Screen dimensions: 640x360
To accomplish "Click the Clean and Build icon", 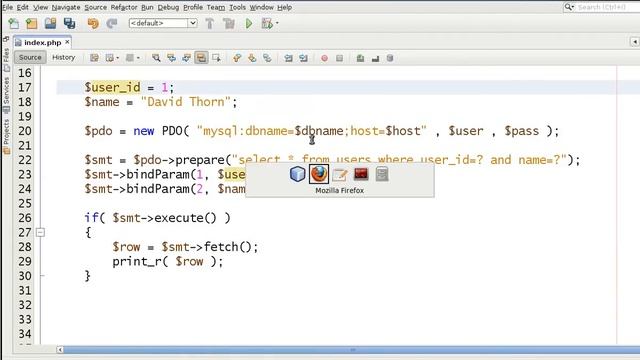I will 229,24.
